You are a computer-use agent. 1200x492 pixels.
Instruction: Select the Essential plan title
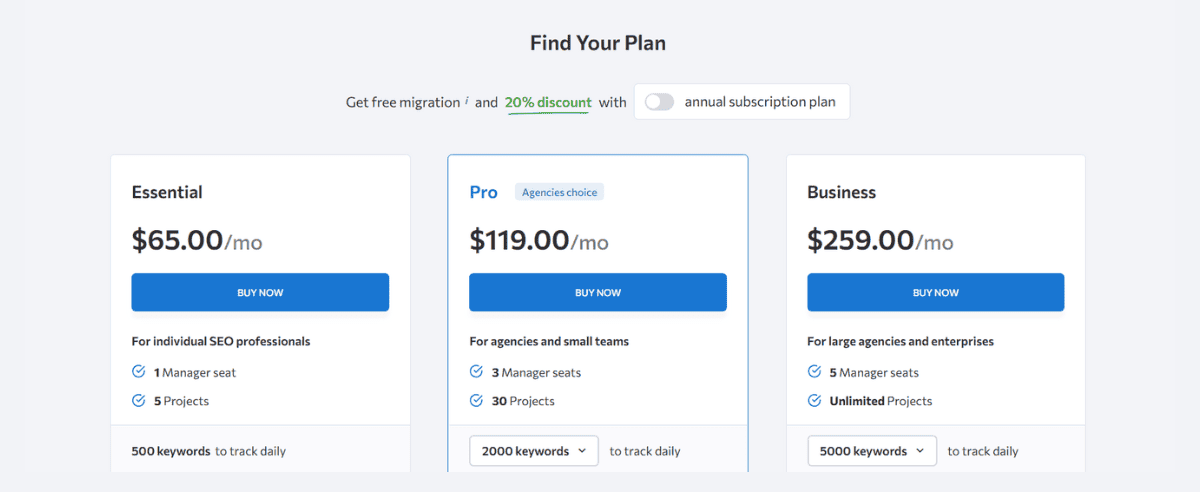pyautogui.click(x=167, y=192)
